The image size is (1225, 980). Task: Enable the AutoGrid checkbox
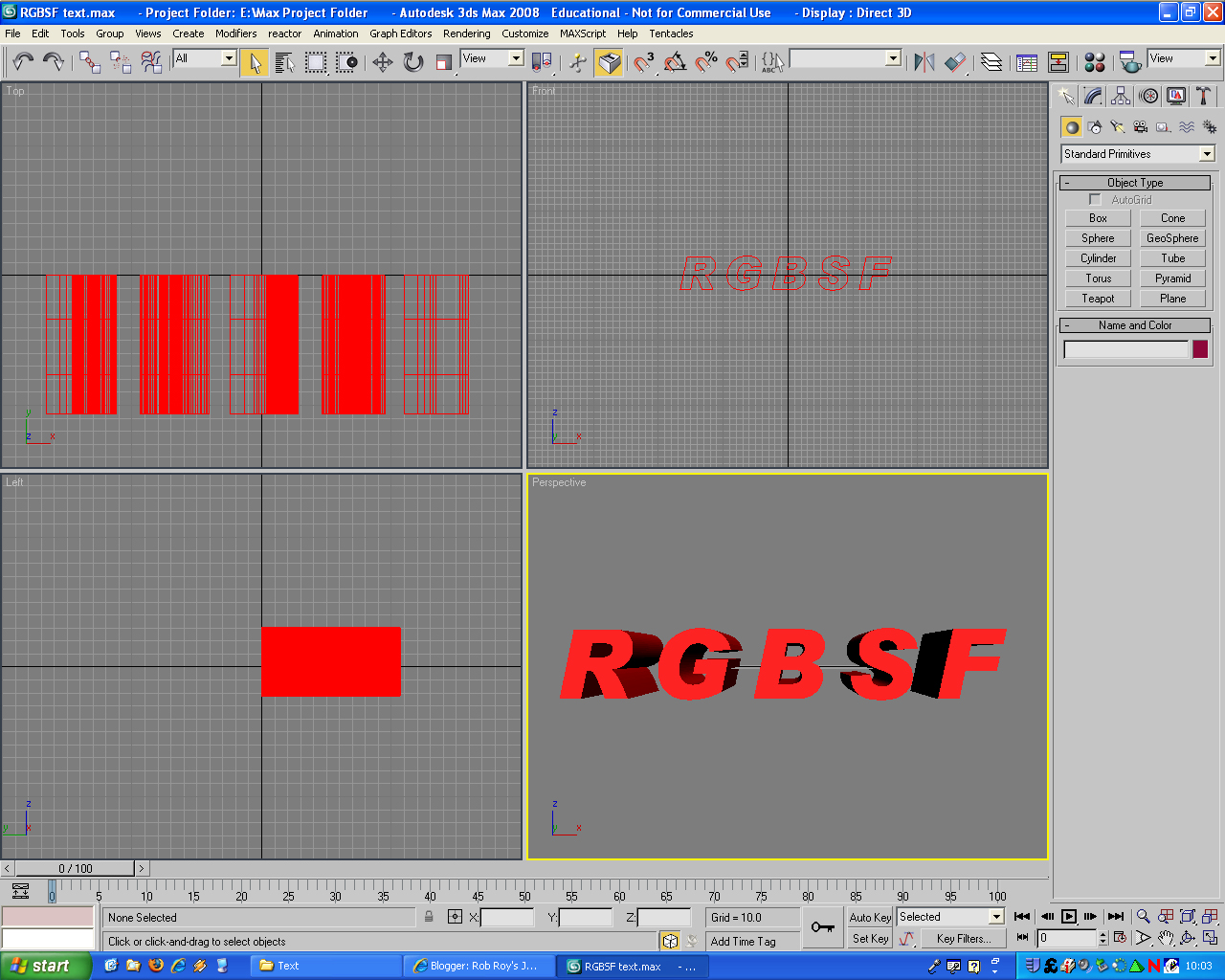[x=1095, y=200]
